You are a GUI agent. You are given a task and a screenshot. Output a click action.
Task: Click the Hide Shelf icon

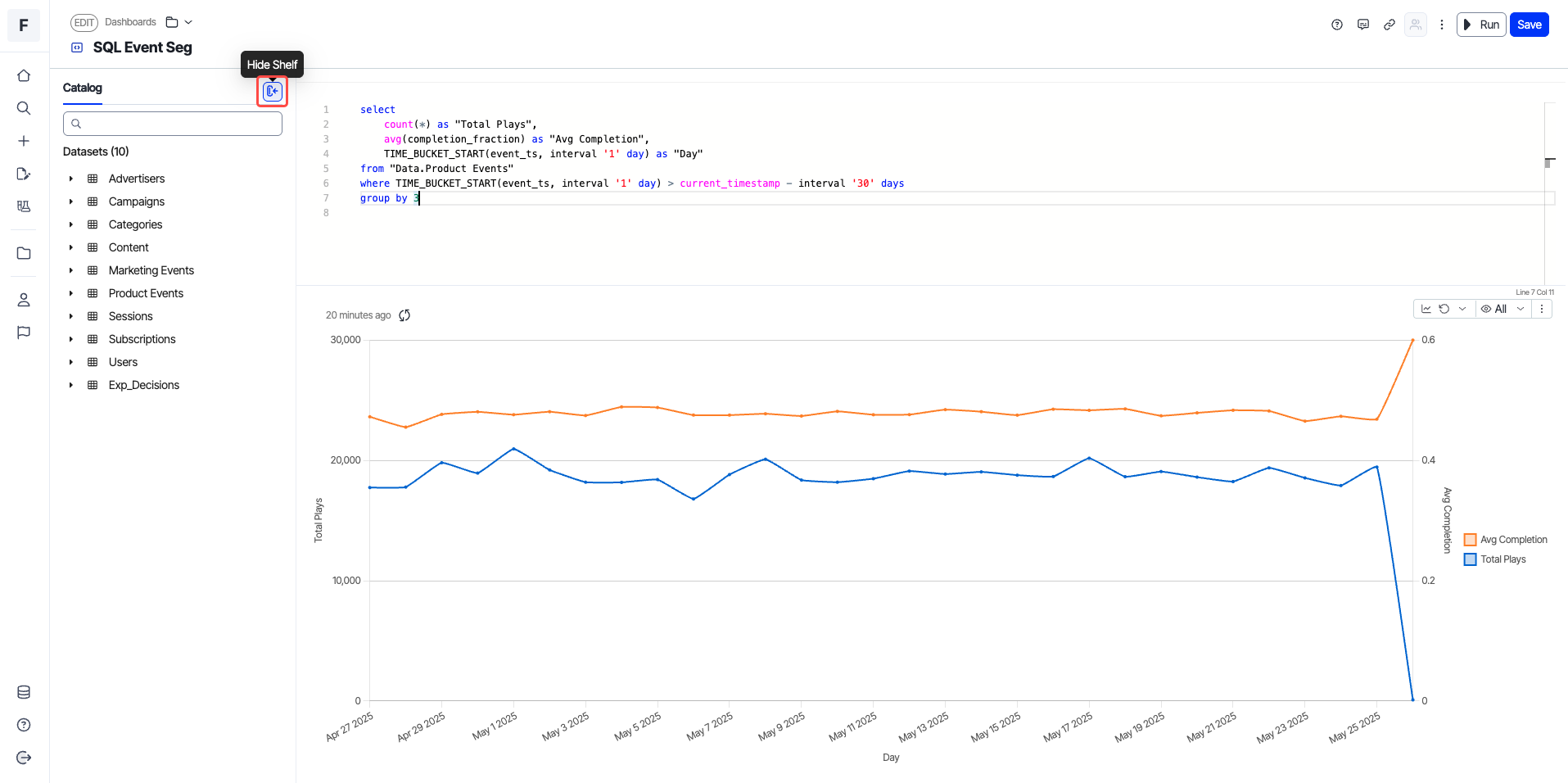[273, 91]
